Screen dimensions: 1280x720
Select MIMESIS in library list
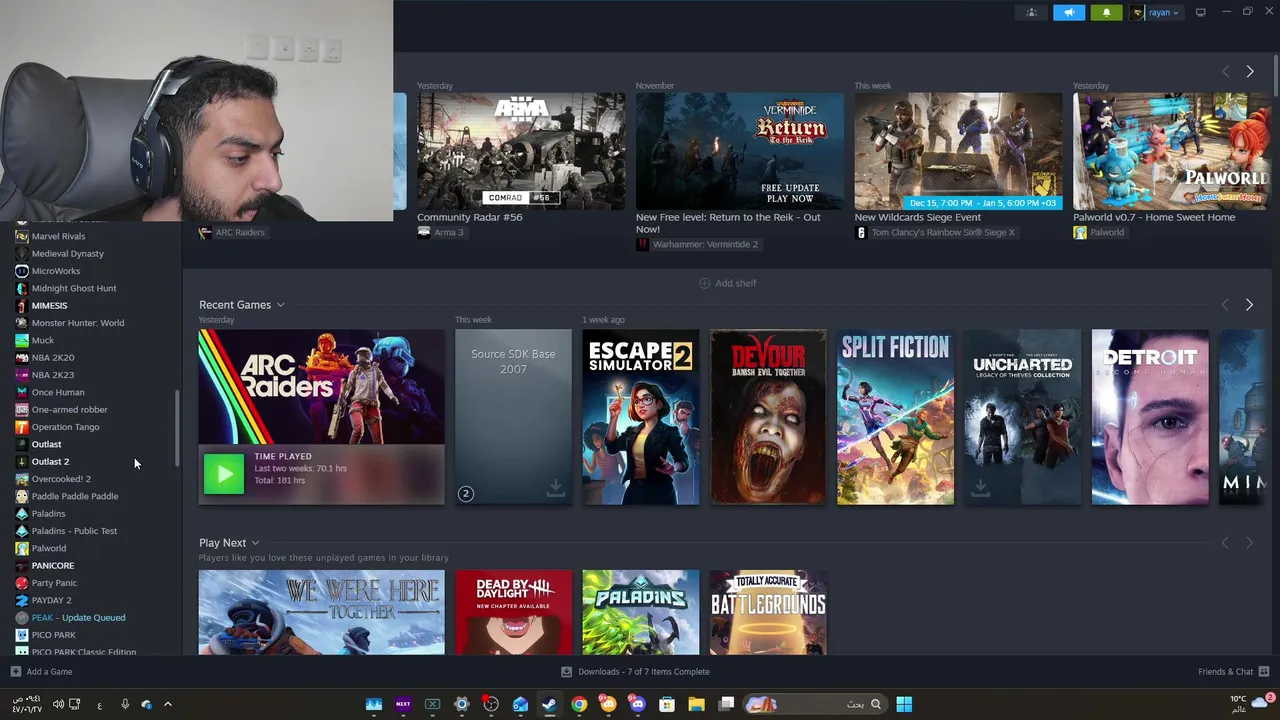pos(49,305)
